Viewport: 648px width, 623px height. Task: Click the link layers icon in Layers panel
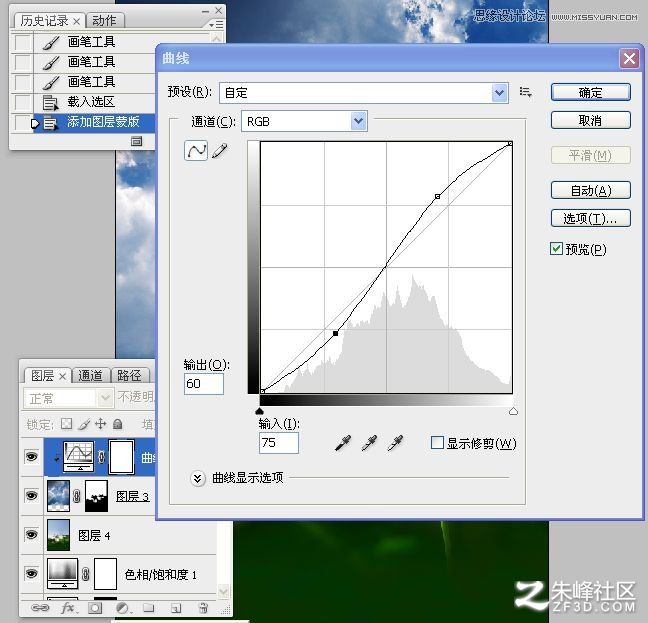[40, 607]
